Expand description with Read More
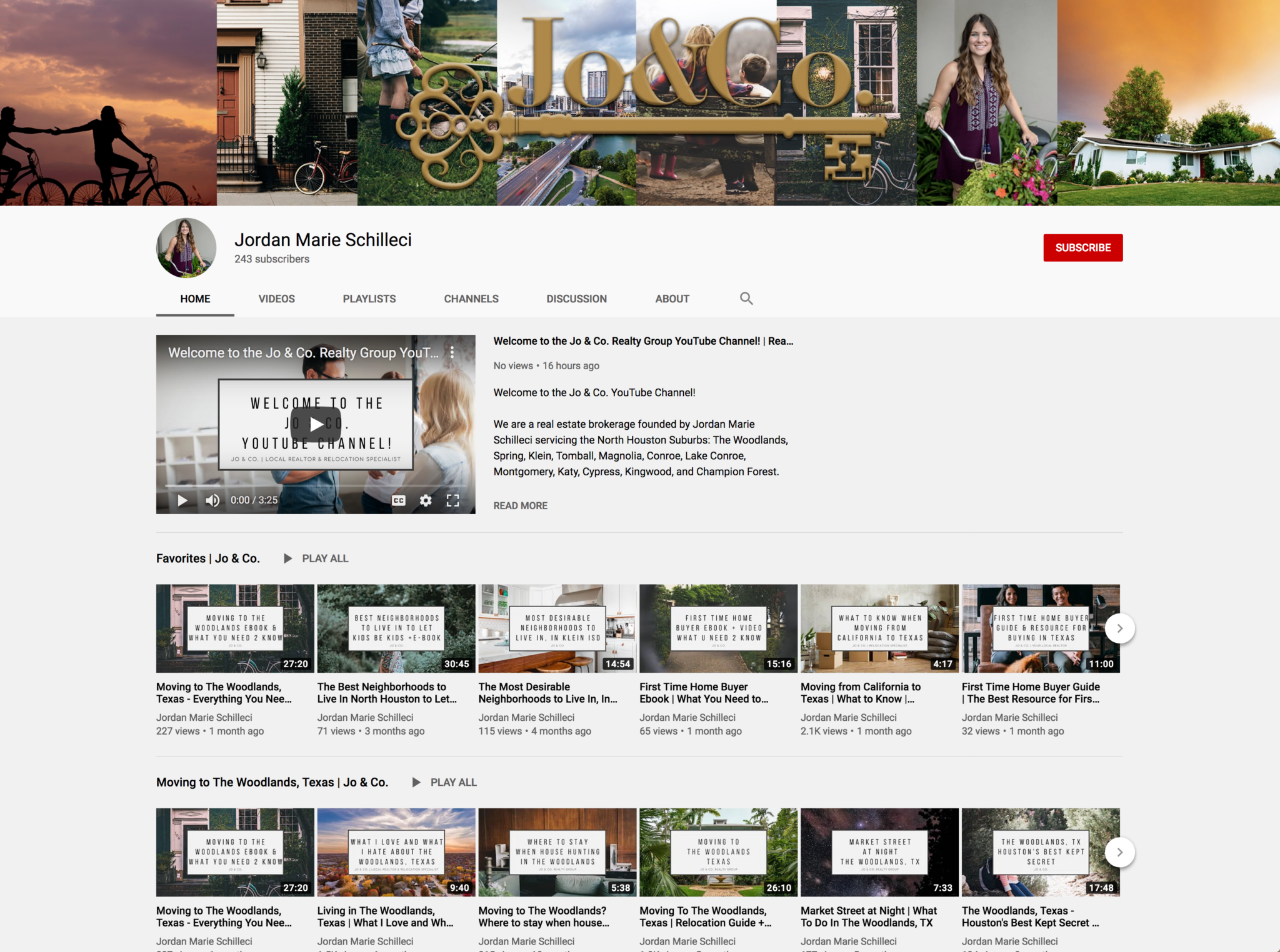Viewport: 1280px width, 952px height. point(520,505)
